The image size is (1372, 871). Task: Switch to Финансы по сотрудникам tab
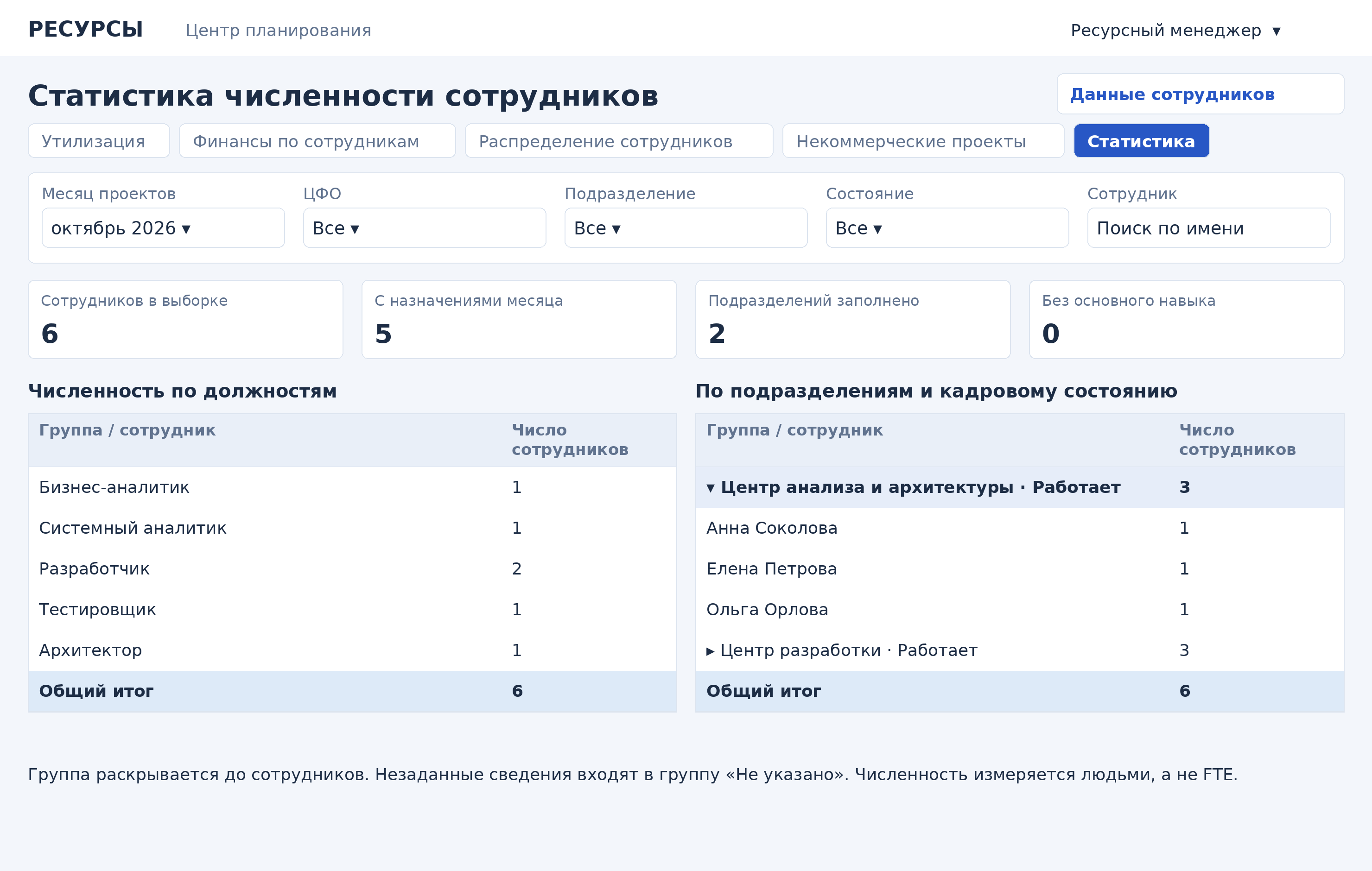[x=318, y=141]
